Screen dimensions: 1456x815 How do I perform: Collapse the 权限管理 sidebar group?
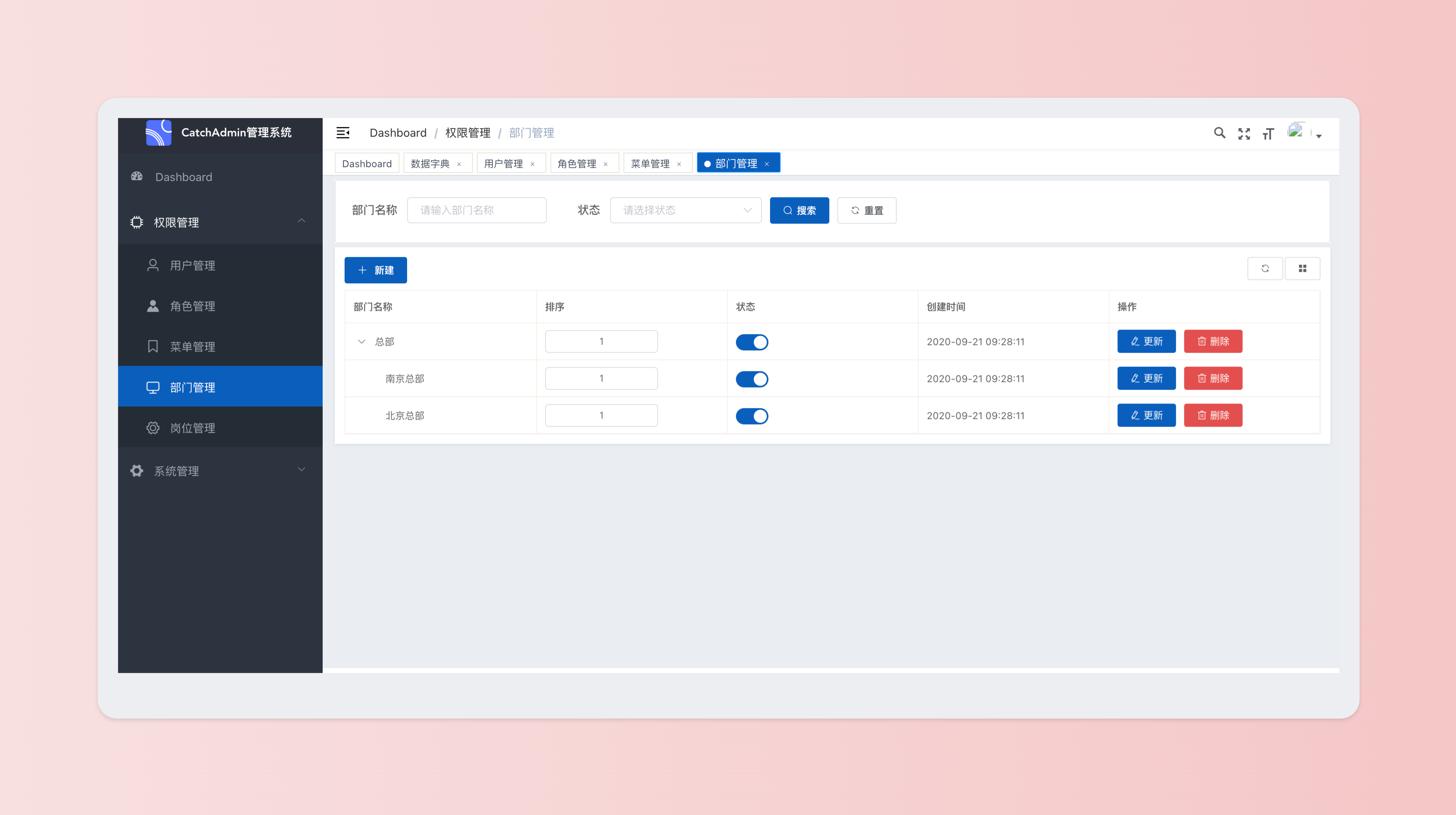pyautogui.click(x=220, y=222)
